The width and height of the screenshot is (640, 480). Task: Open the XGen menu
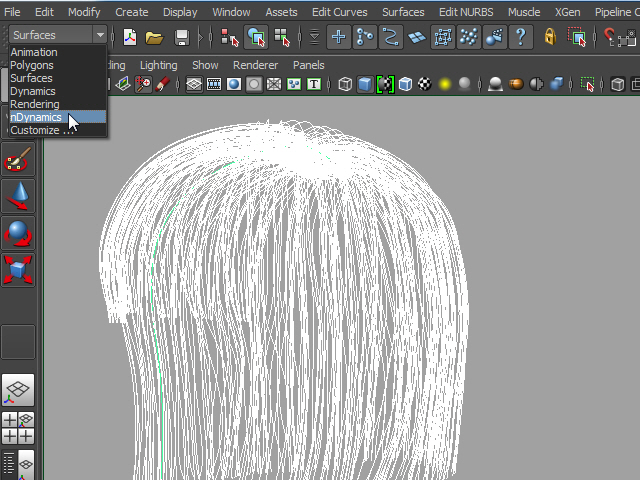567,12
